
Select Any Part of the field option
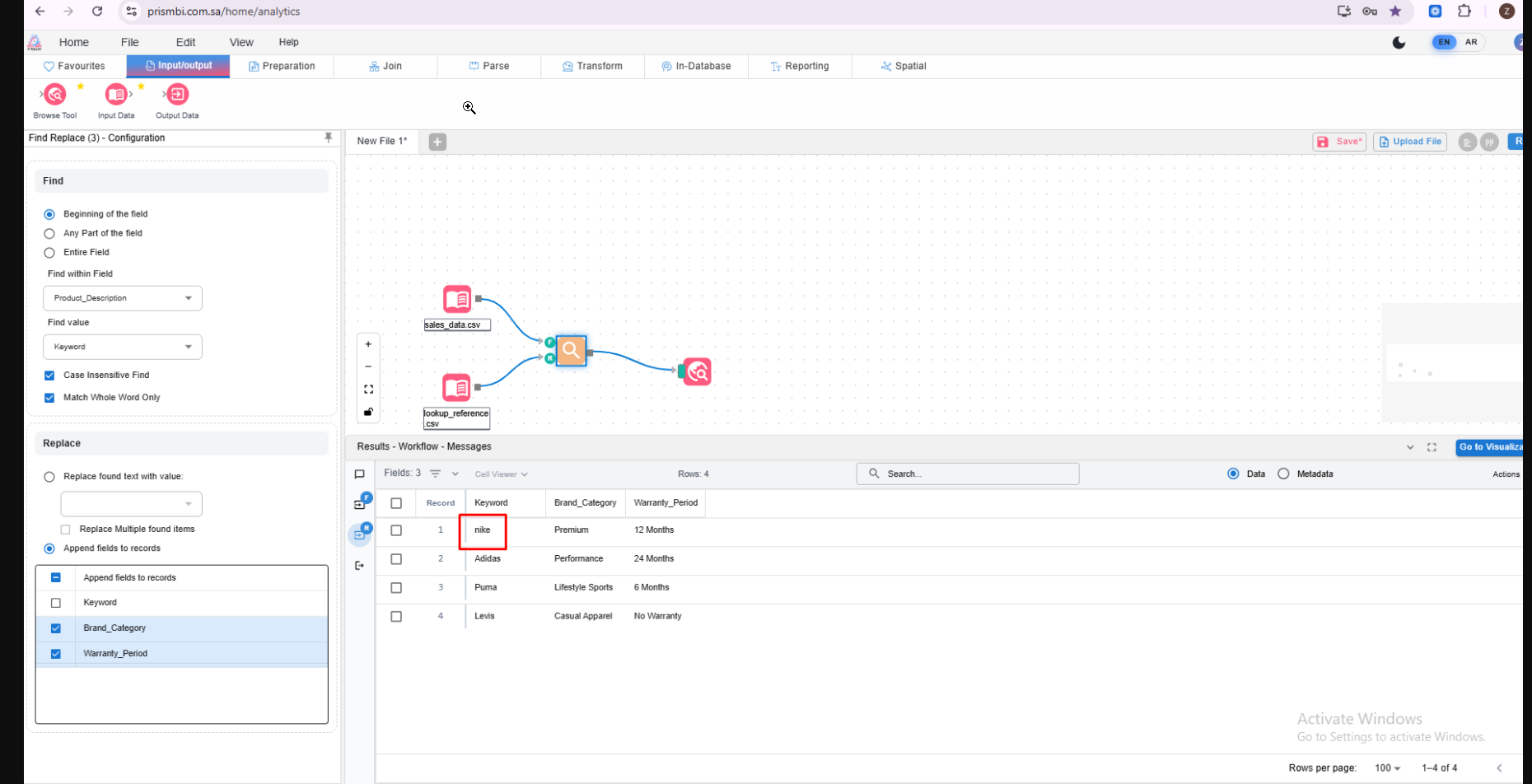point(49,234)
